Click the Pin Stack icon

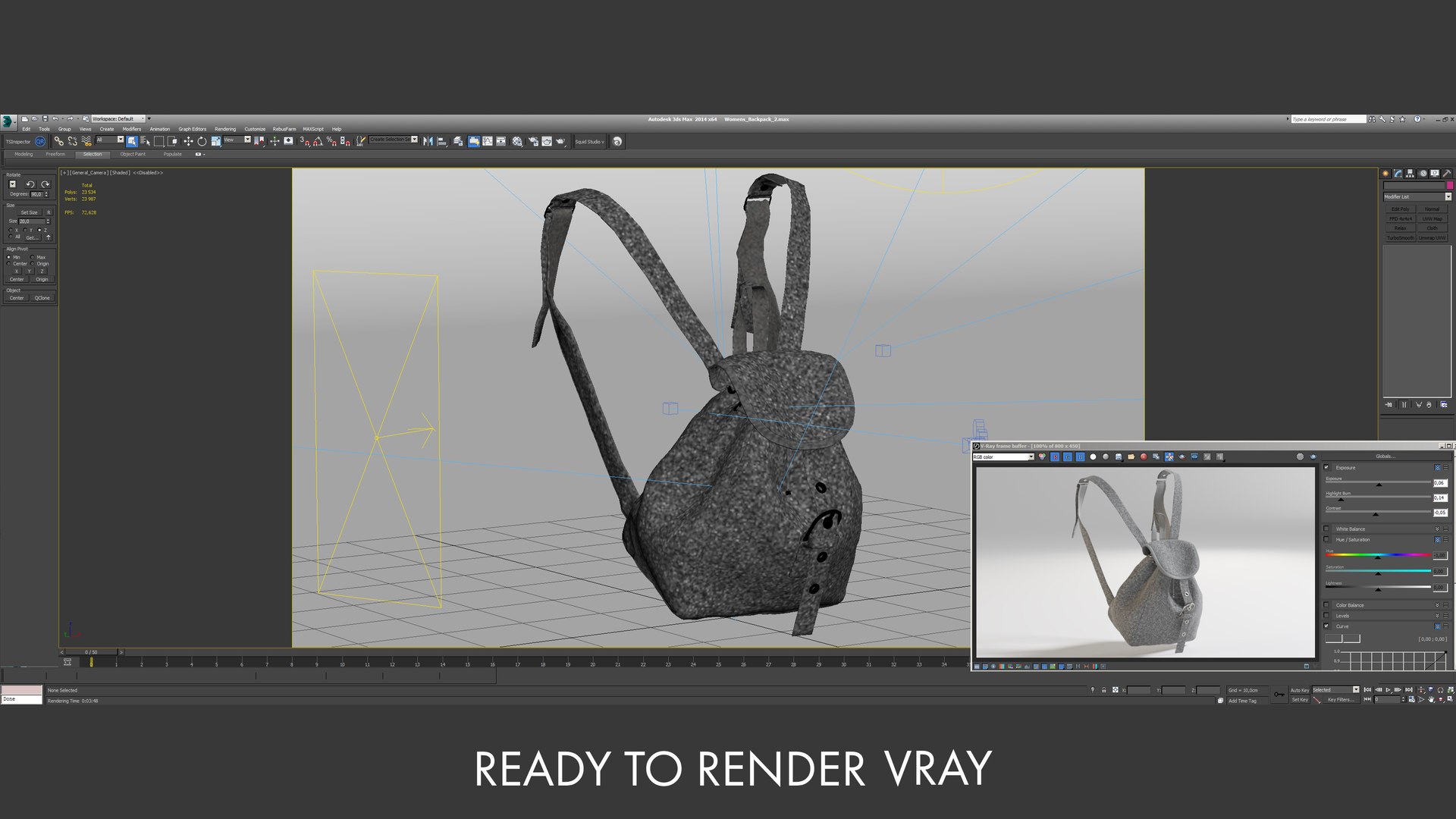(1389, 405)
